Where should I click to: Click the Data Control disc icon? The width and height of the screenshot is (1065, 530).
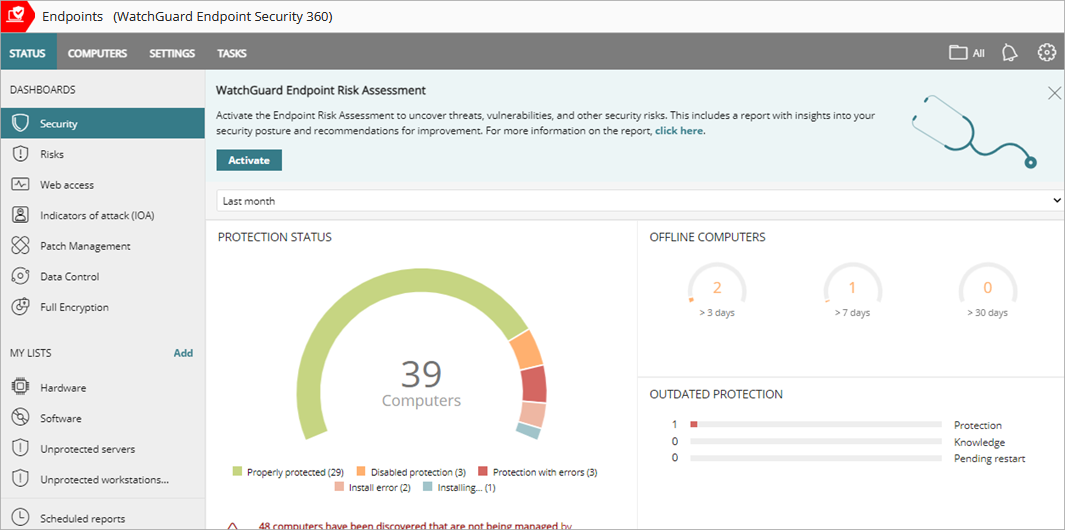tap(20, 277)
